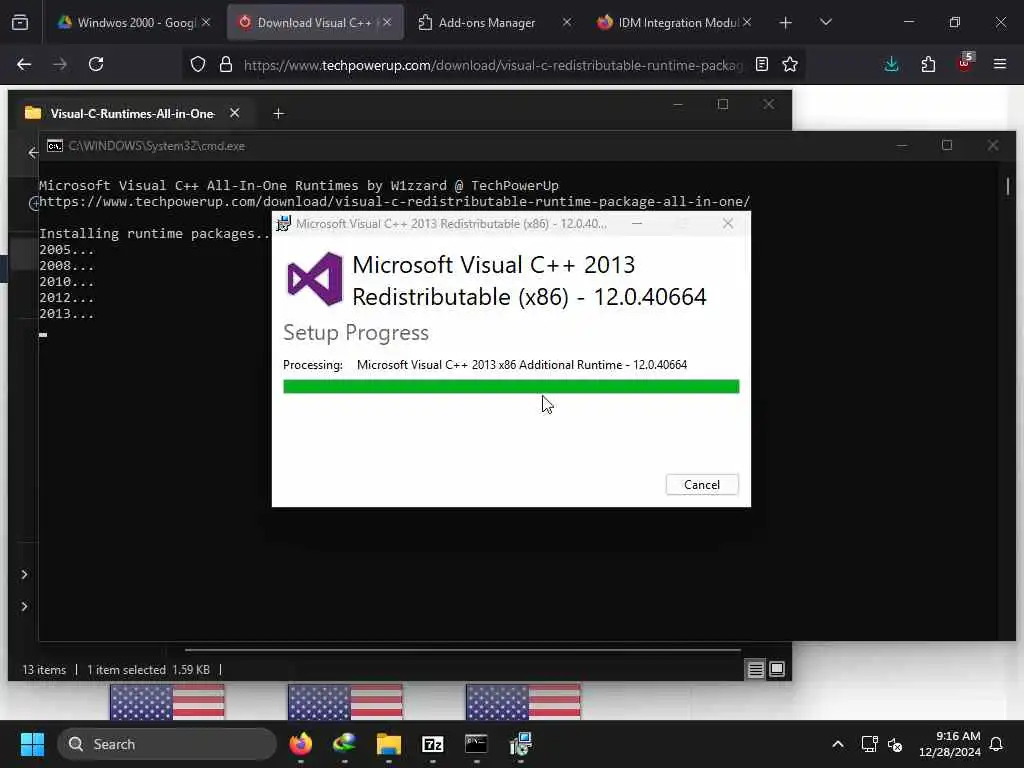Close the Visual C++ 2013 setup dialog

728,223
